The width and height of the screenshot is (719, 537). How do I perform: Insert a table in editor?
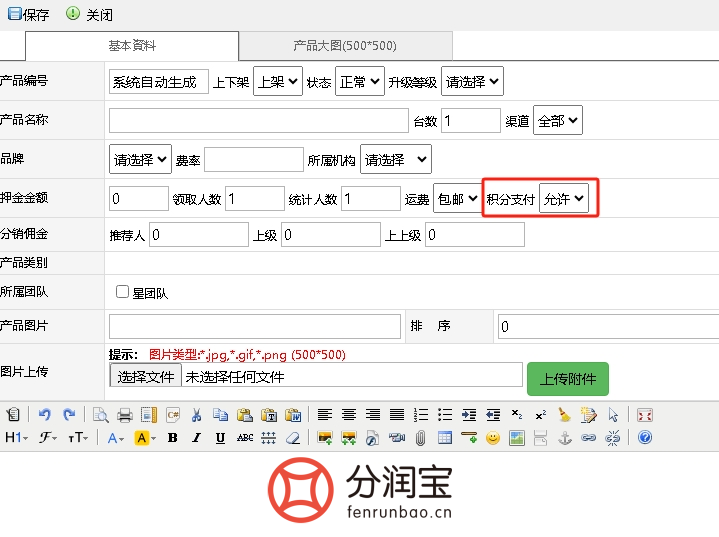(445, 437)
